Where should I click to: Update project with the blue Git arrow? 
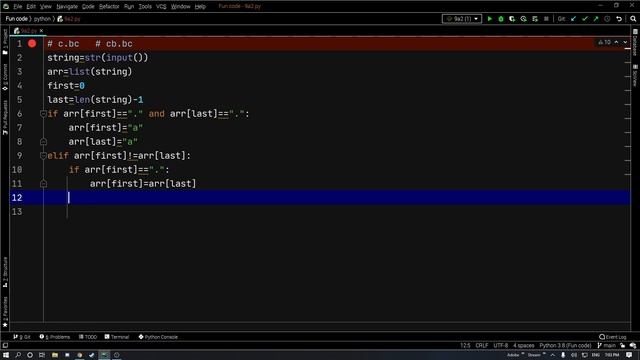tap(573, 19)
